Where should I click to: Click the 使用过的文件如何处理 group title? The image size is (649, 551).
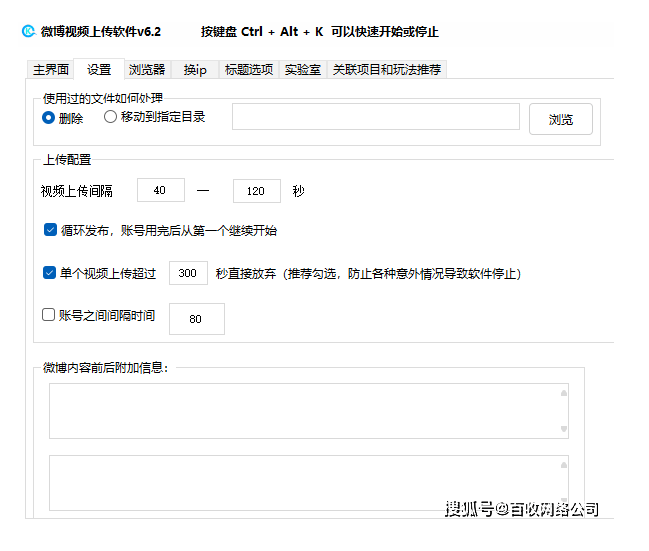coord(103,99)
